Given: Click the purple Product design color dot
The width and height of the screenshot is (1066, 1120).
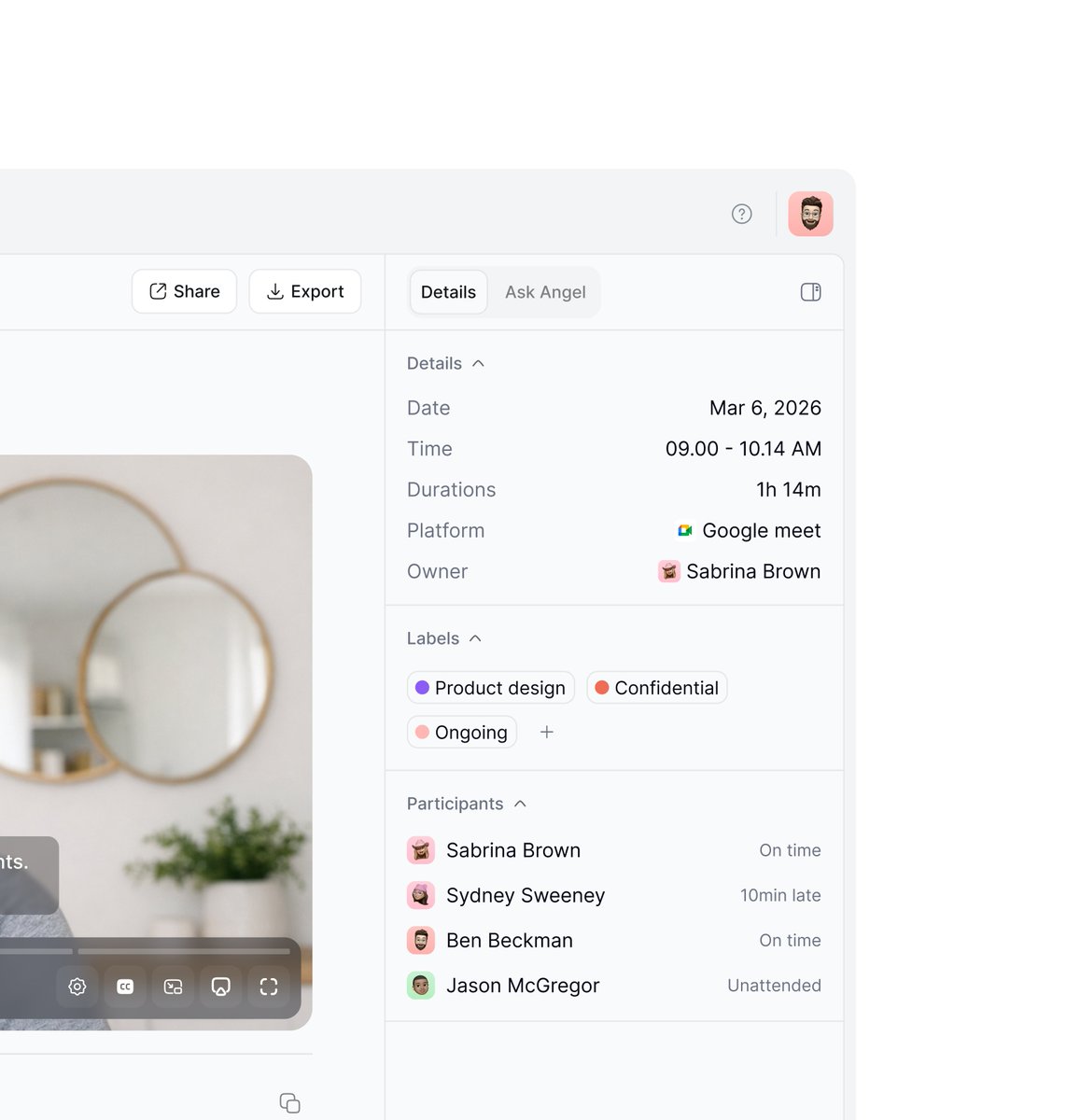Looking at the screenshot, I should [422, 688].
